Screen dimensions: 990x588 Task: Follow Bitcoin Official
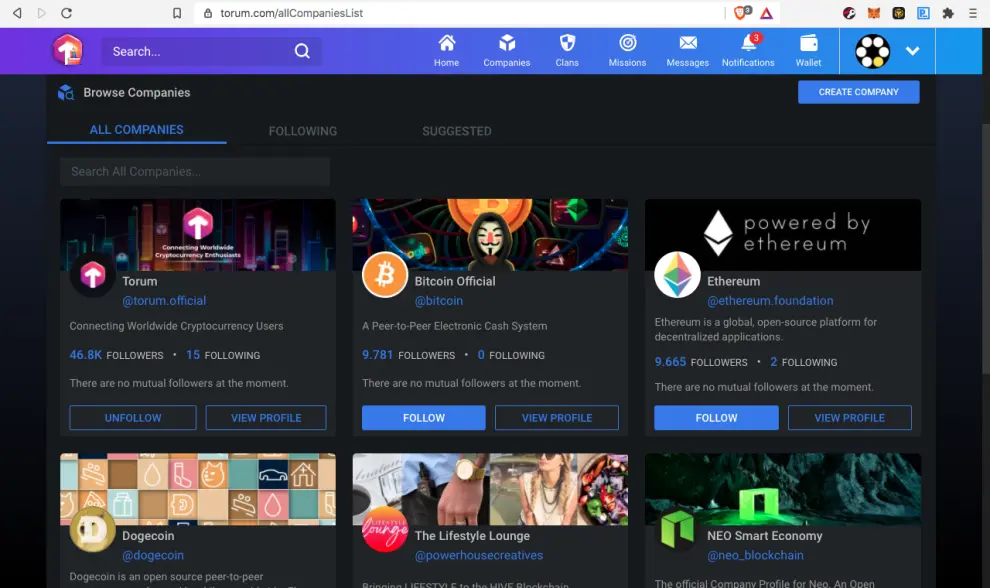424,418
